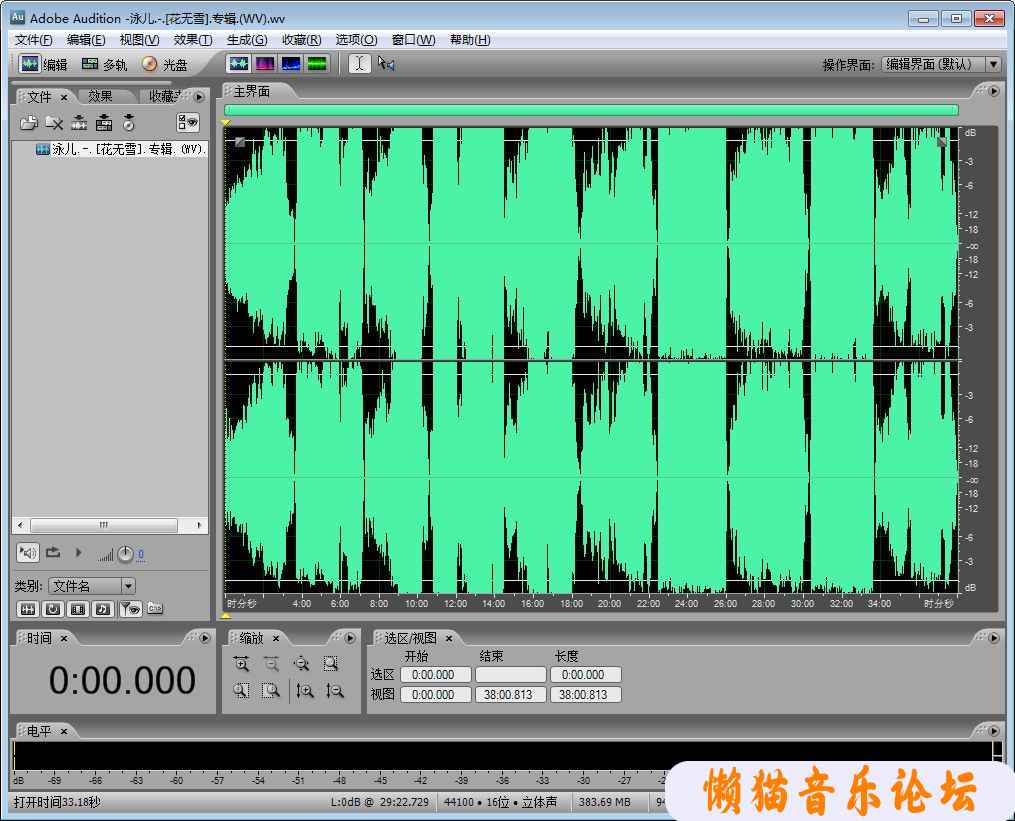This screenshot has height=821, width=1015.
Task: Click Zoom In to Left Edge of Selection icon
Action: pyautogui.click(x=241, y=691)
